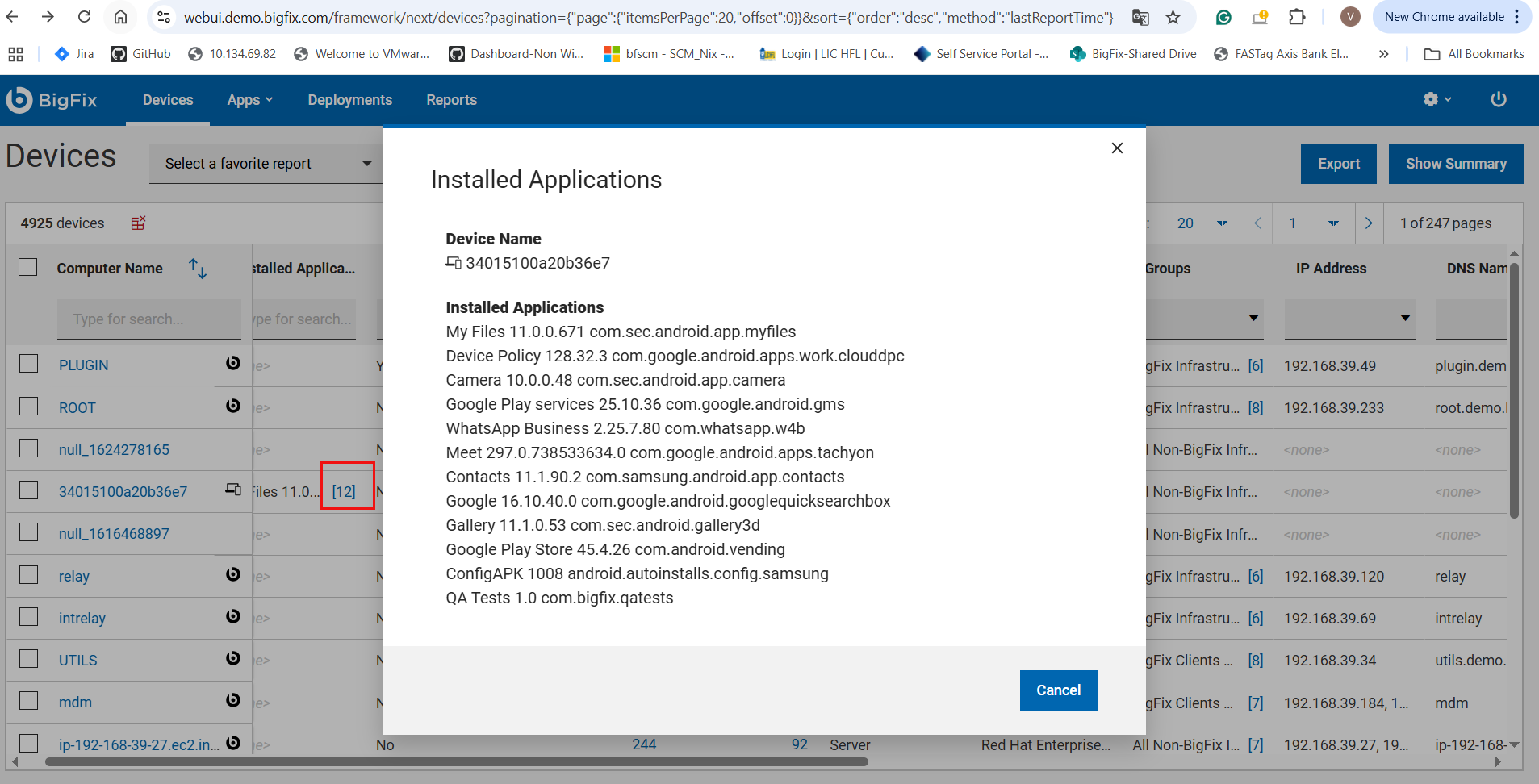1539x784 pixels.
Task: Switch to the Deployments tab
Action: point(349,100)
